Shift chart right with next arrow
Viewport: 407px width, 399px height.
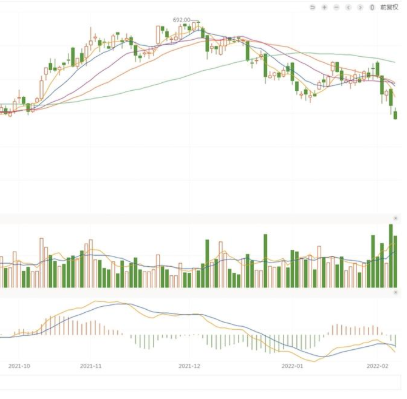360,7
